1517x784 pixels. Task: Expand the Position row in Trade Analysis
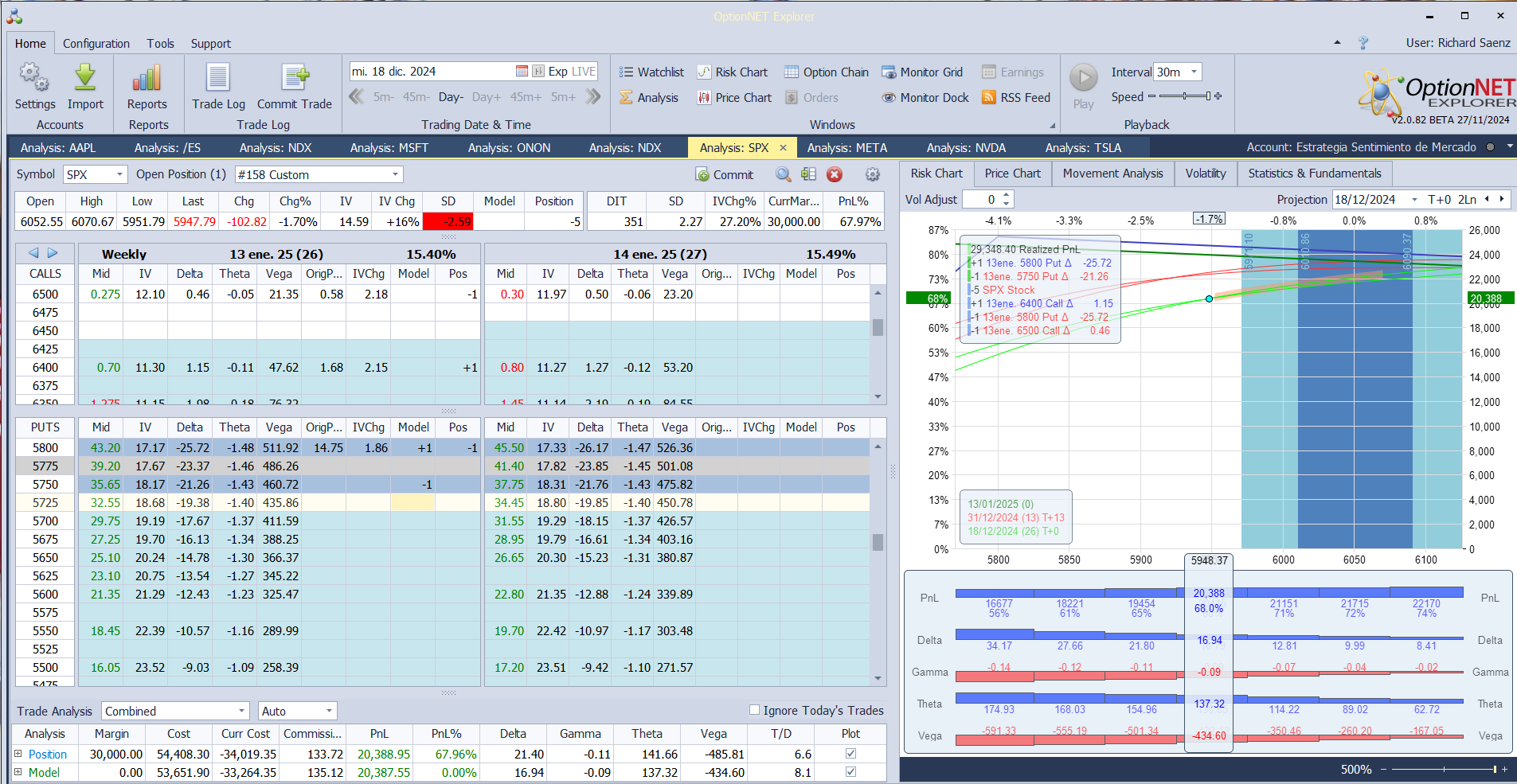18,754
